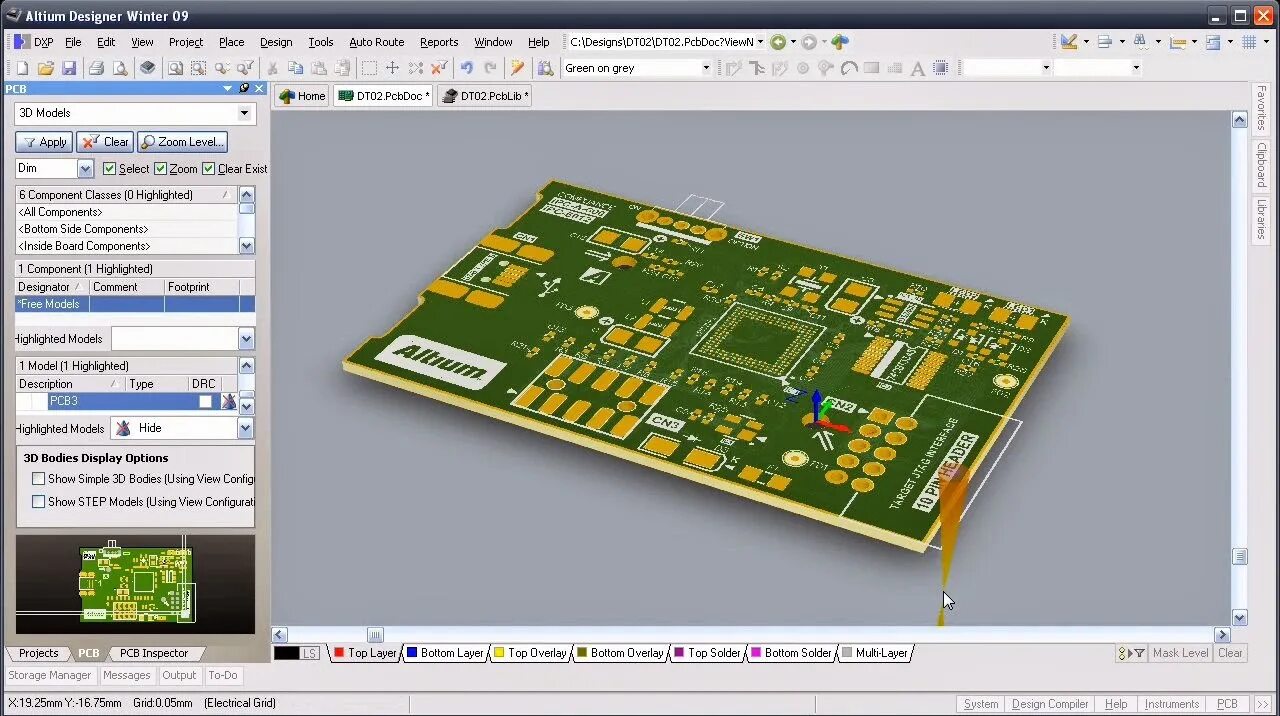Switch to the Home tab
Image resolution: width=1280 pixels, height=716 pixels.
[302, 96]
